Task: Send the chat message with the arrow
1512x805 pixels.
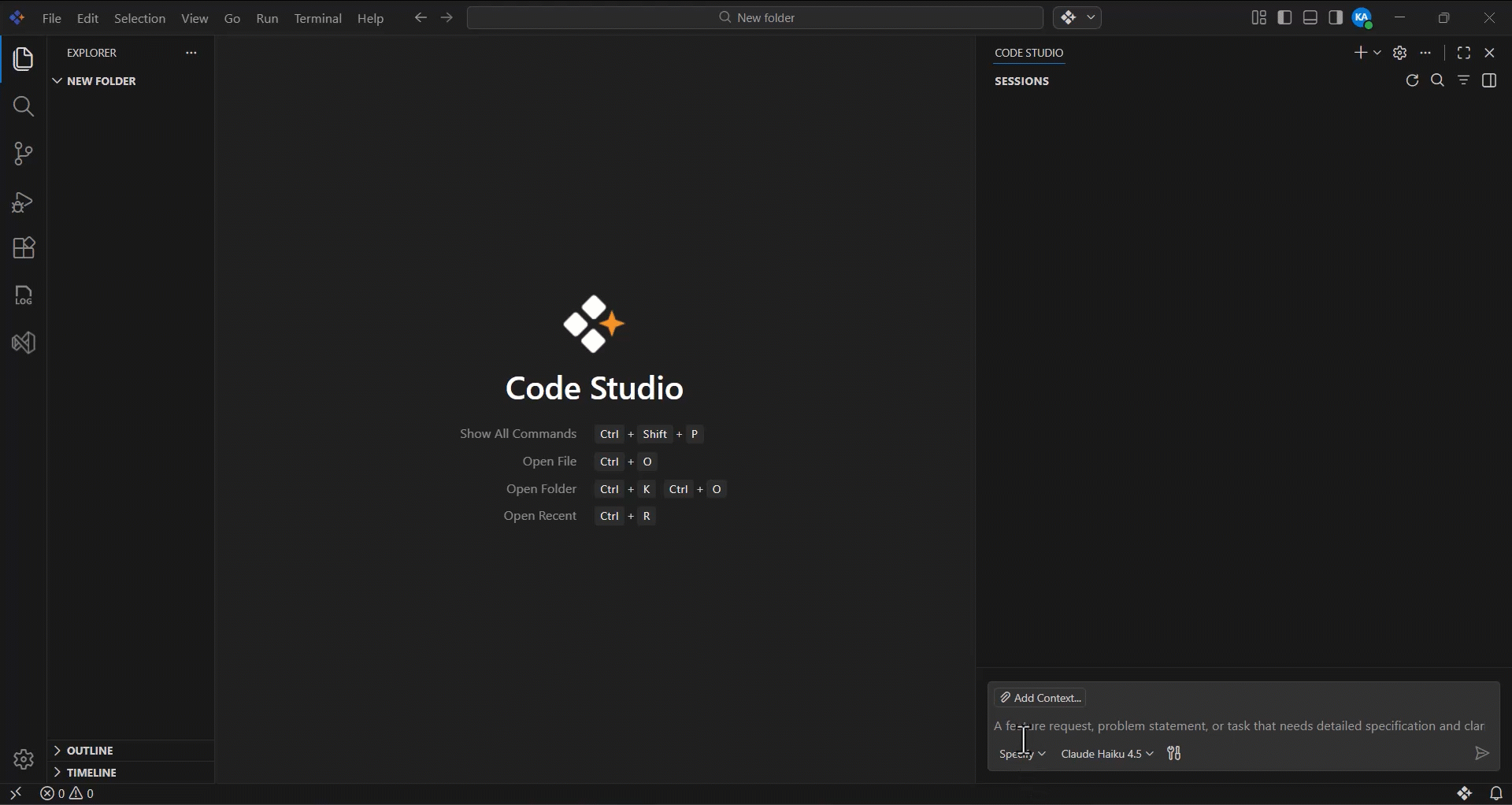Action: pos(1481,754)
